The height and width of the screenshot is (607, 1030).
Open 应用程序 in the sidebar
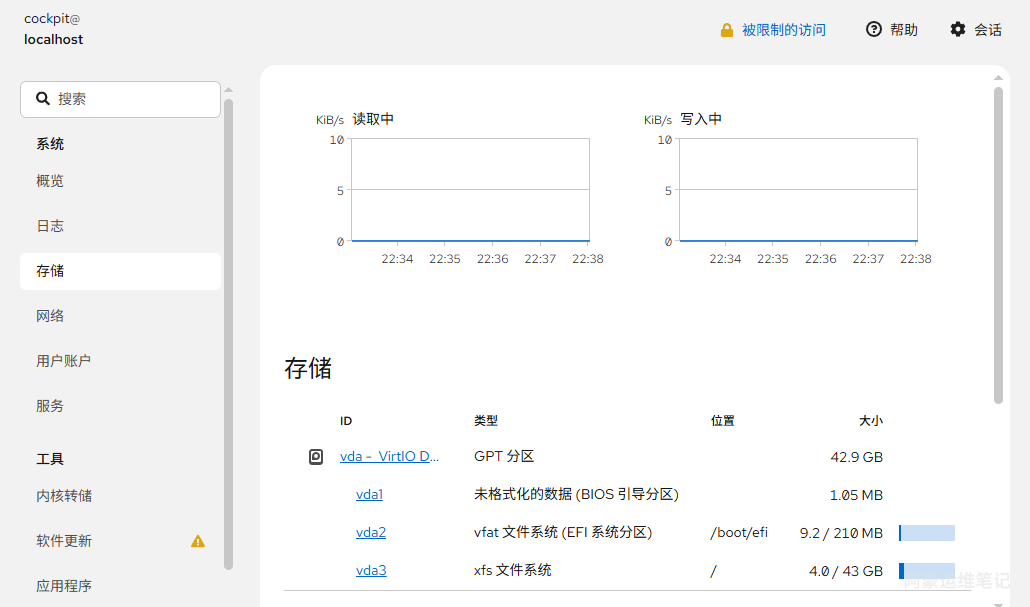[x=120, y=586]
